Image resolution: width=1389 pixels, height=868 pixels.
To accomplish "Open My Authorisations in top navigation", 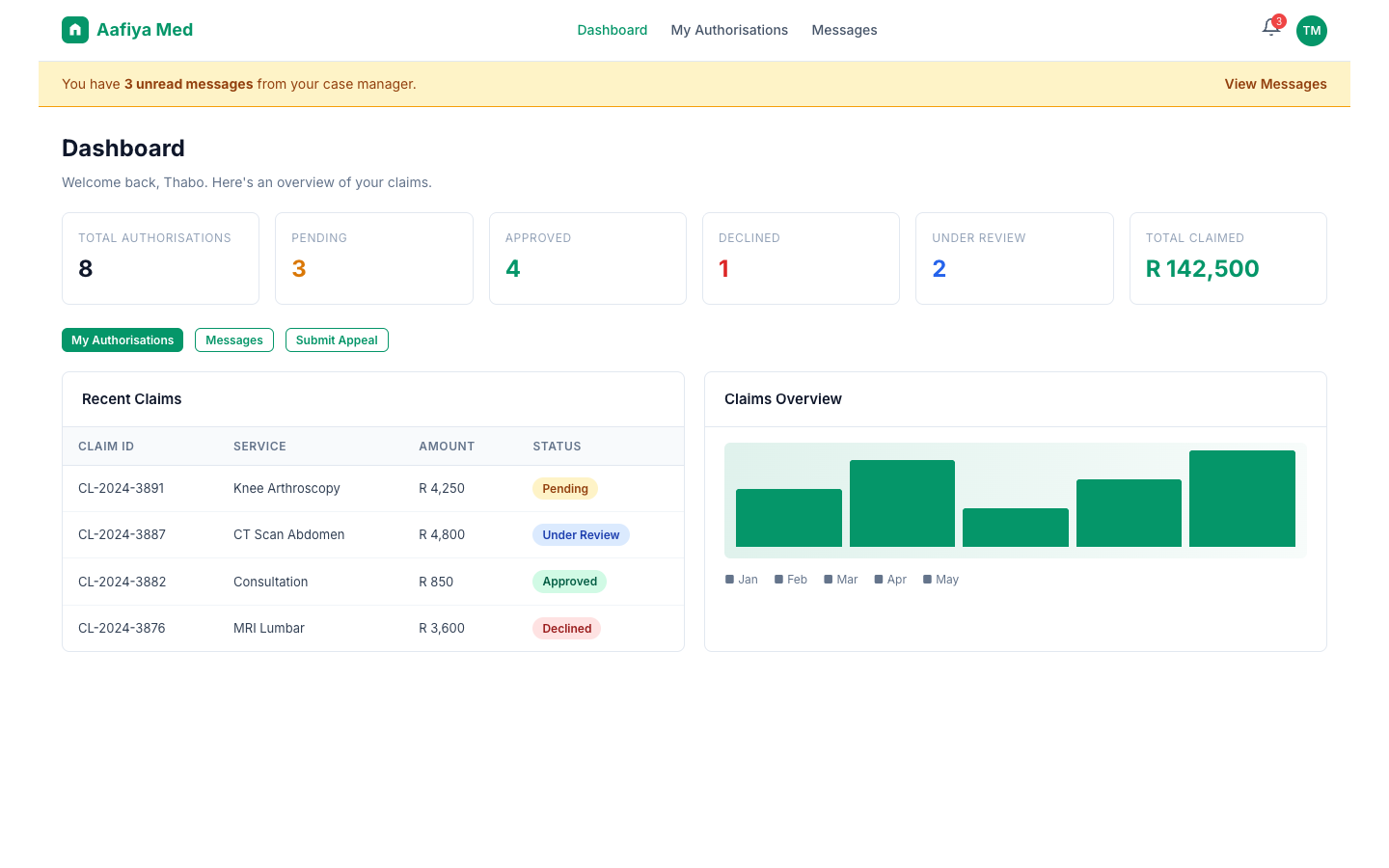I will pyautogui.click(x=729, y=30).
